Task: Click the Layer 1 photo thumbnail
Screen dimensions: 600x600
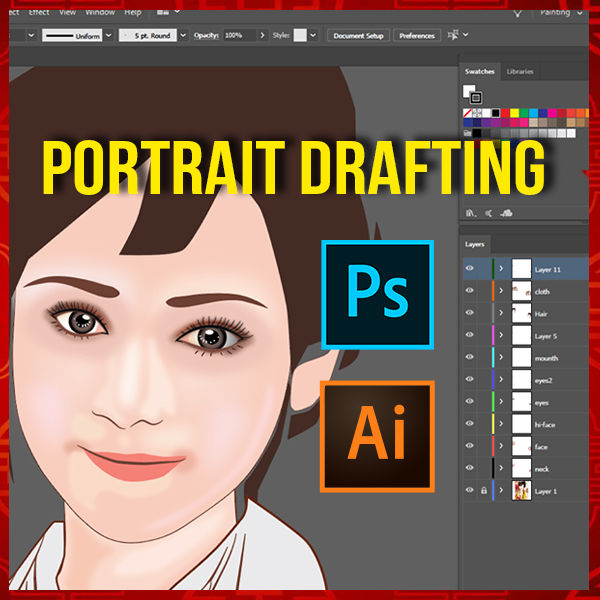Action: (522, 491)
